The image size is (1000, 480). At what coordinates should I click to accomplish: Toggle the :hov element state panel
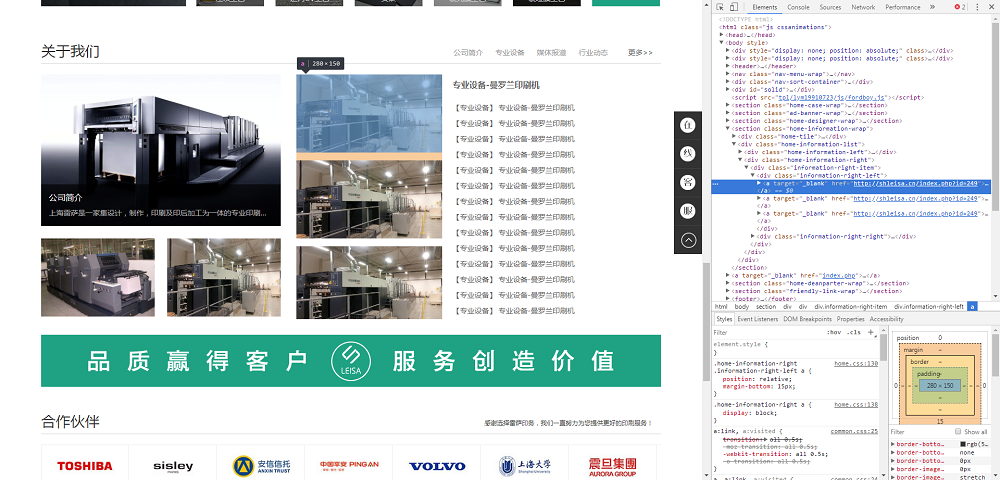pos(834,332)
